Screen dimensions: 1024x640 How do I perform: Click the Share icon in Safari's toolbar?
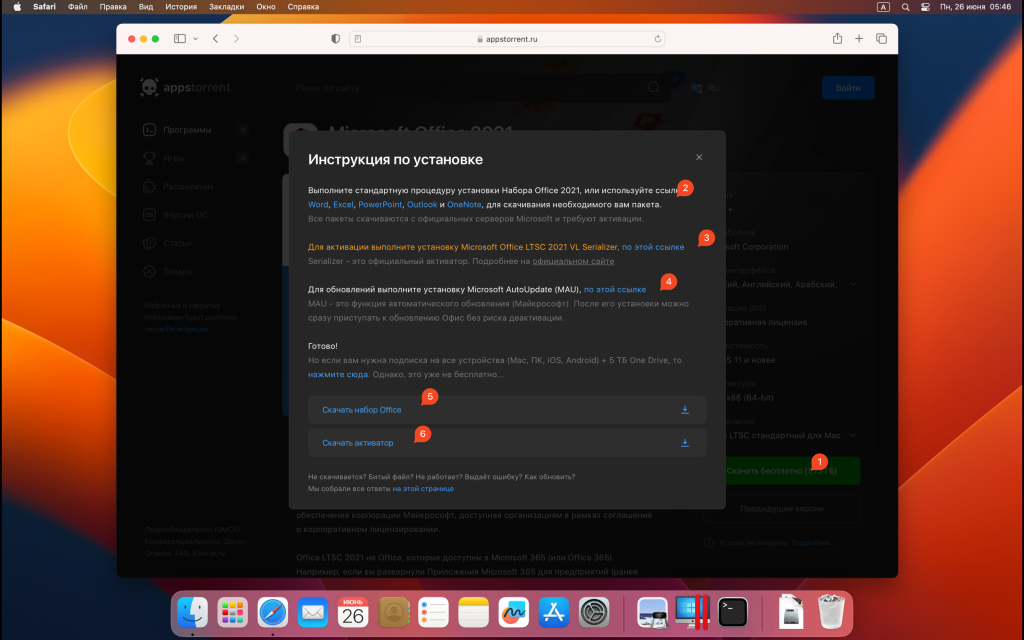[838, 38]
